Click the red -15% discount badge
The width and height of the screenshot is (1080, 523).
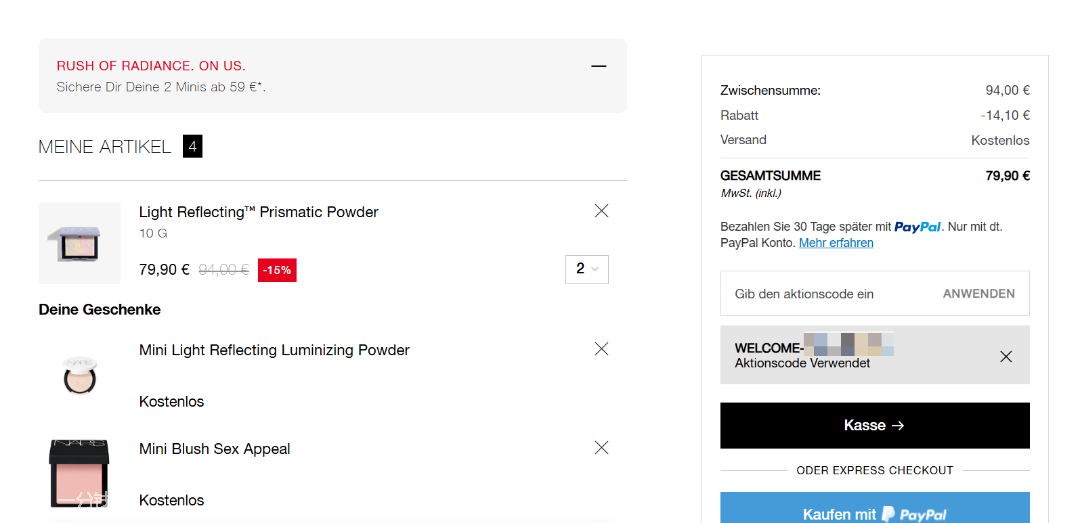pyautogui.click(x=277, y=270)
